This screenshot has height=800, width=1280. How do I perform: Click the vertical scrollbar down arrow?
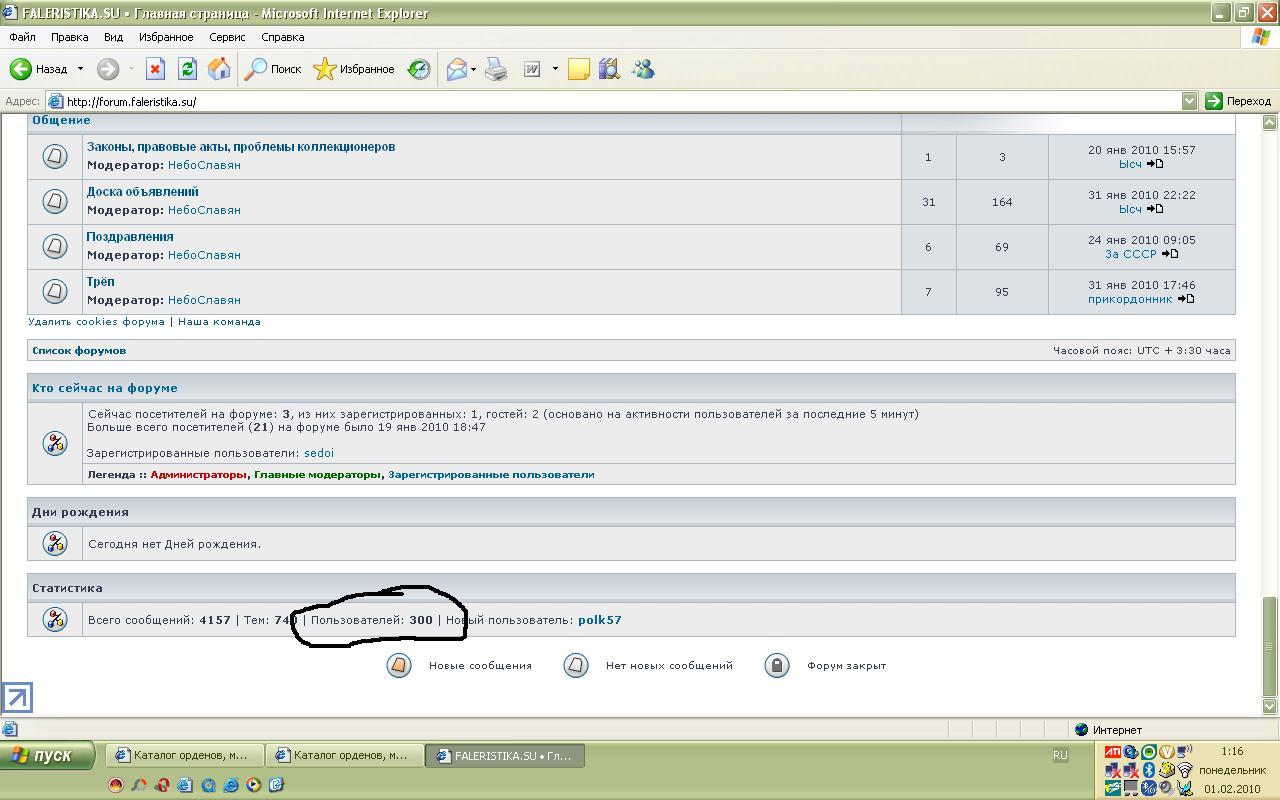(1270, 706)
